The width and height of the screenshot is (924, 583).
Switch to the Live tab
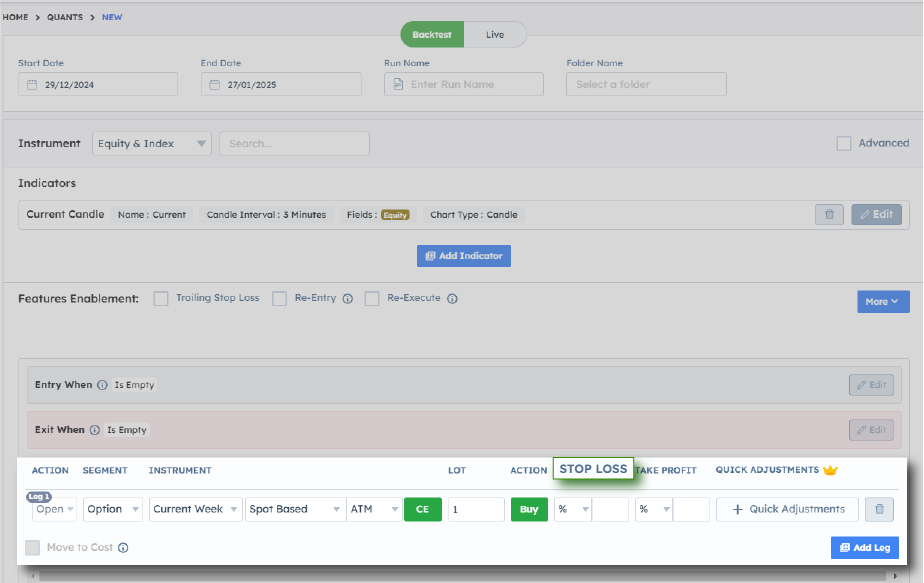[x=495, y=35]
